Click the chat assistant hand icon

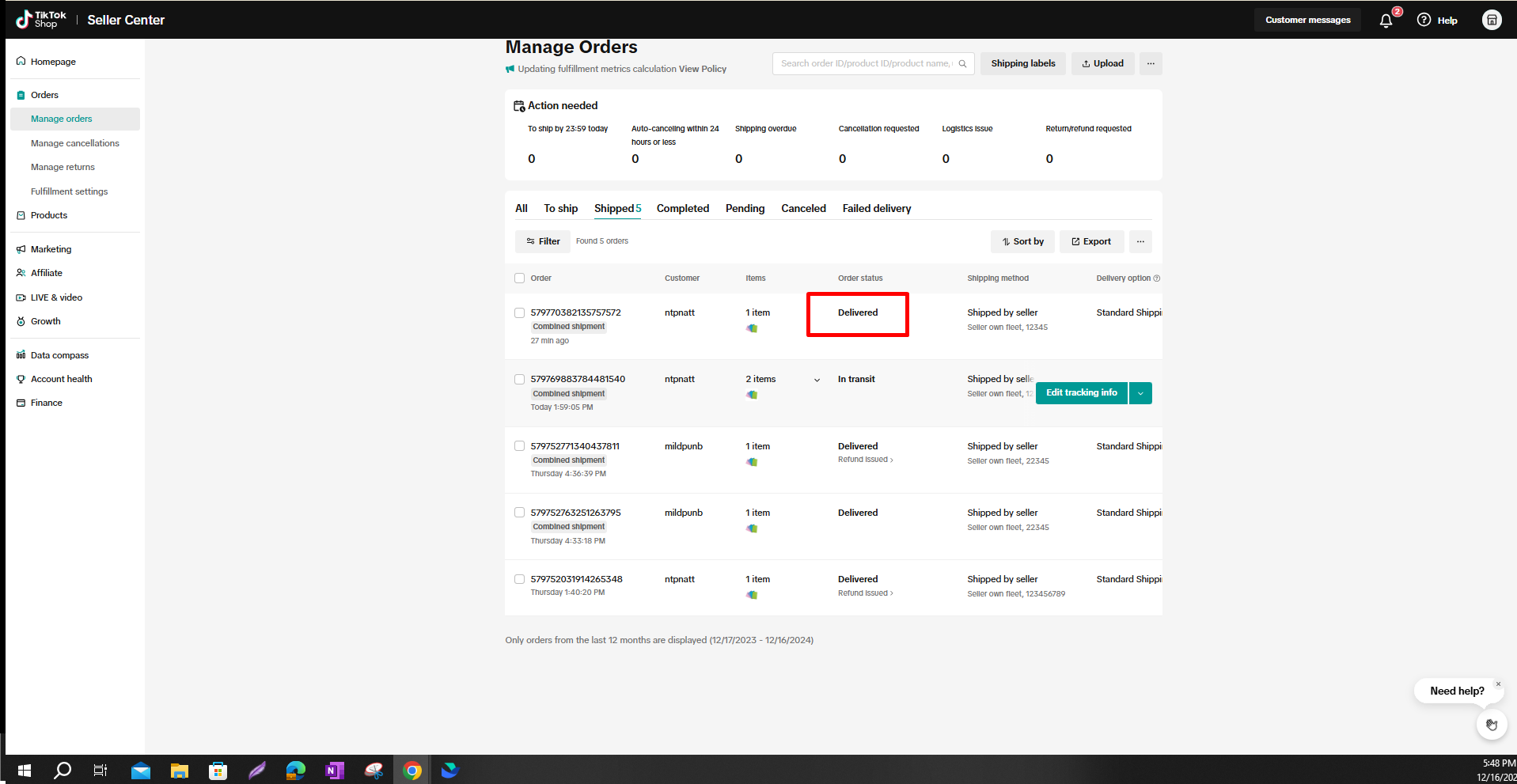click(x=1491, y=725)
